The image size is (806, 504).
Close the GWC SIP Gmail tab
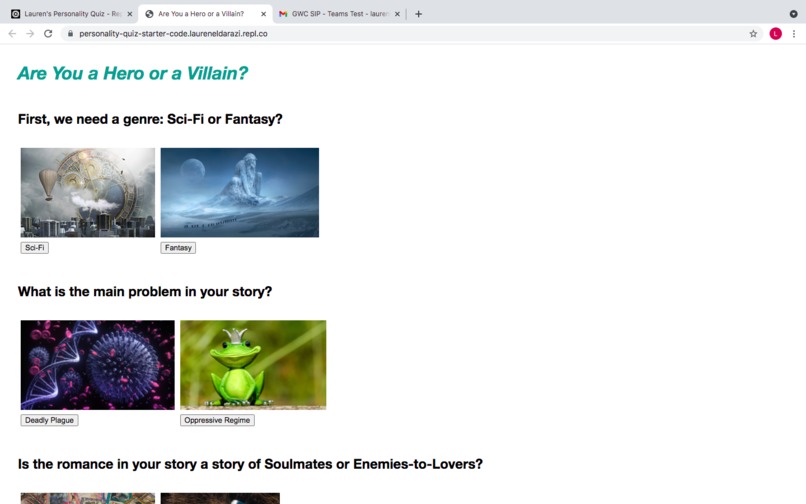[x=397, y=14]
